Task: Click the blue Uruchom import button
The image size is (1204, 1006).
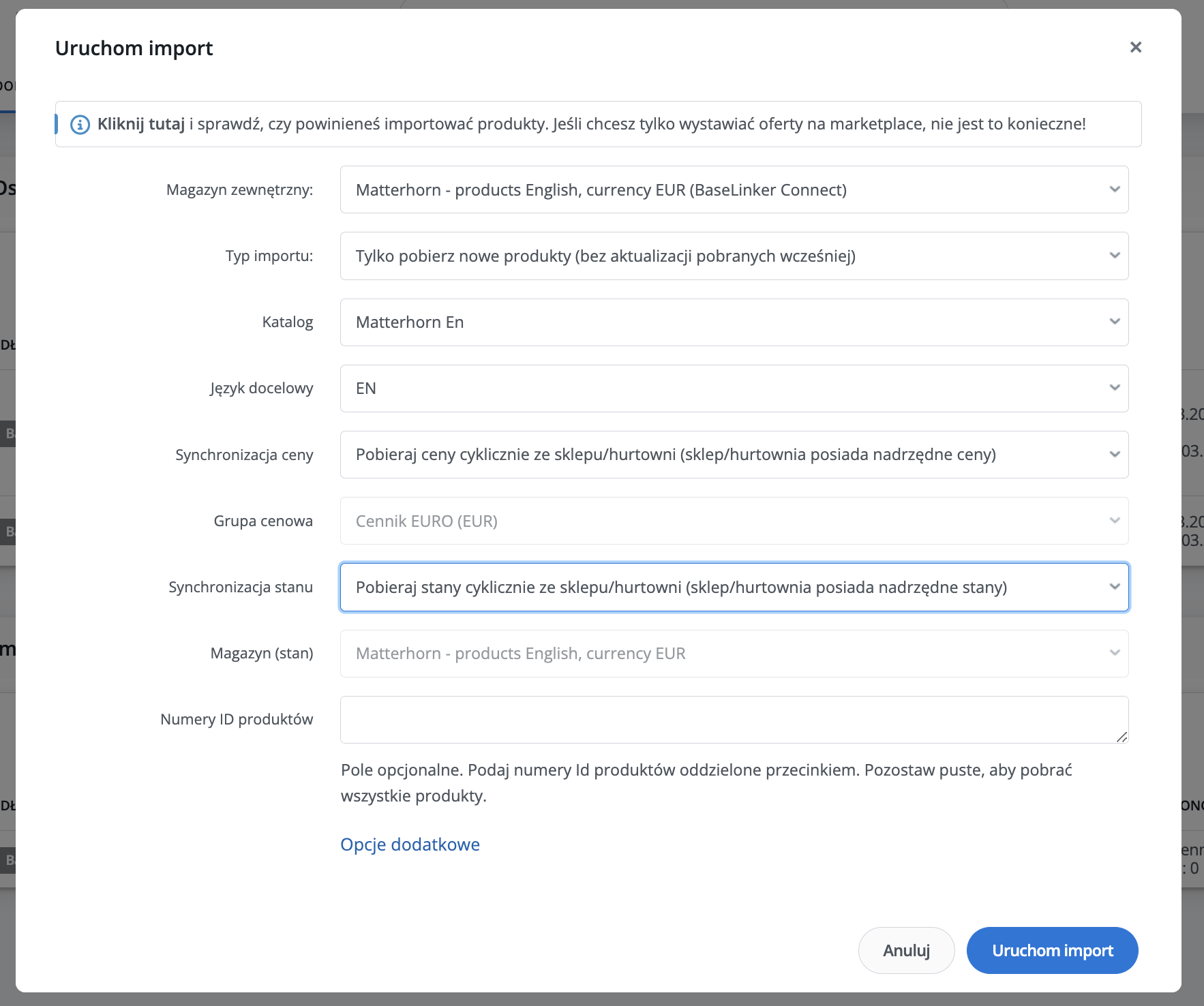Action: click(1052, 950)
